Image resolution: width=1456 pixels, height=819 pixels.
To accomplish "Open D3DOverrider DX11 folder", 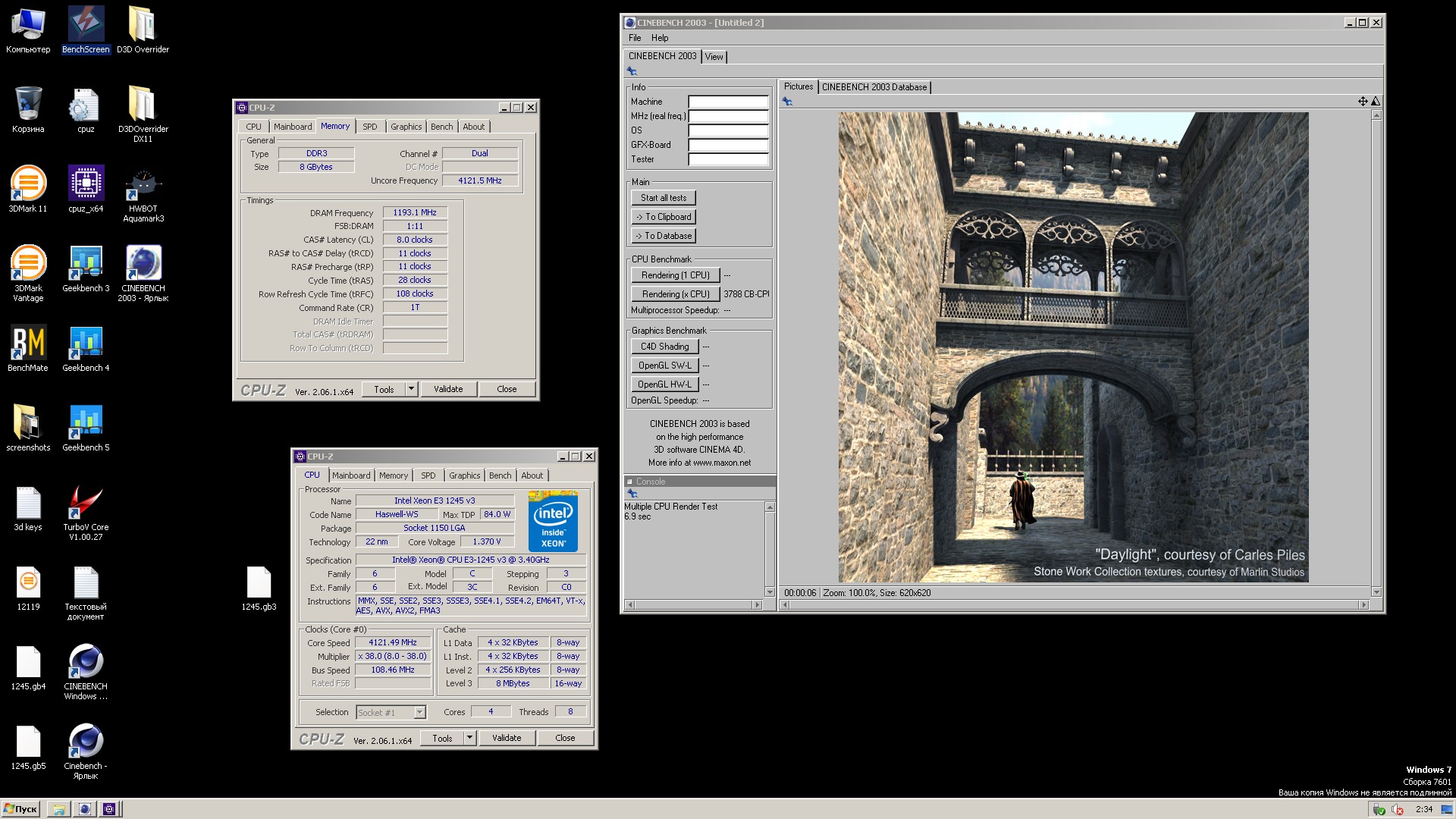I will click(143, 114).
